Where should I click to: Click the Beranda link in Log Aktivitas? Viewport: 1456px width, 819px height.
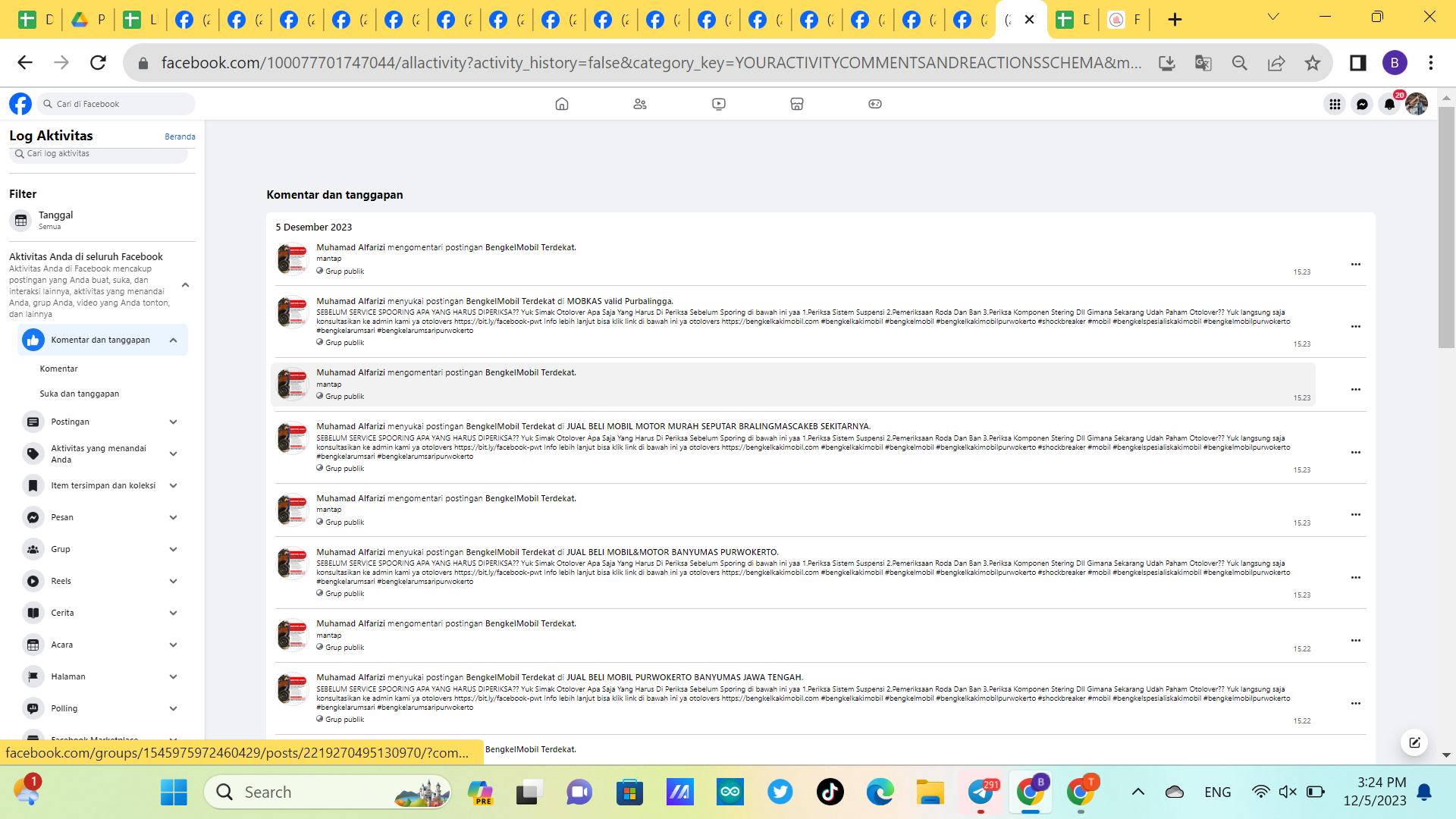tap(180, 136)
